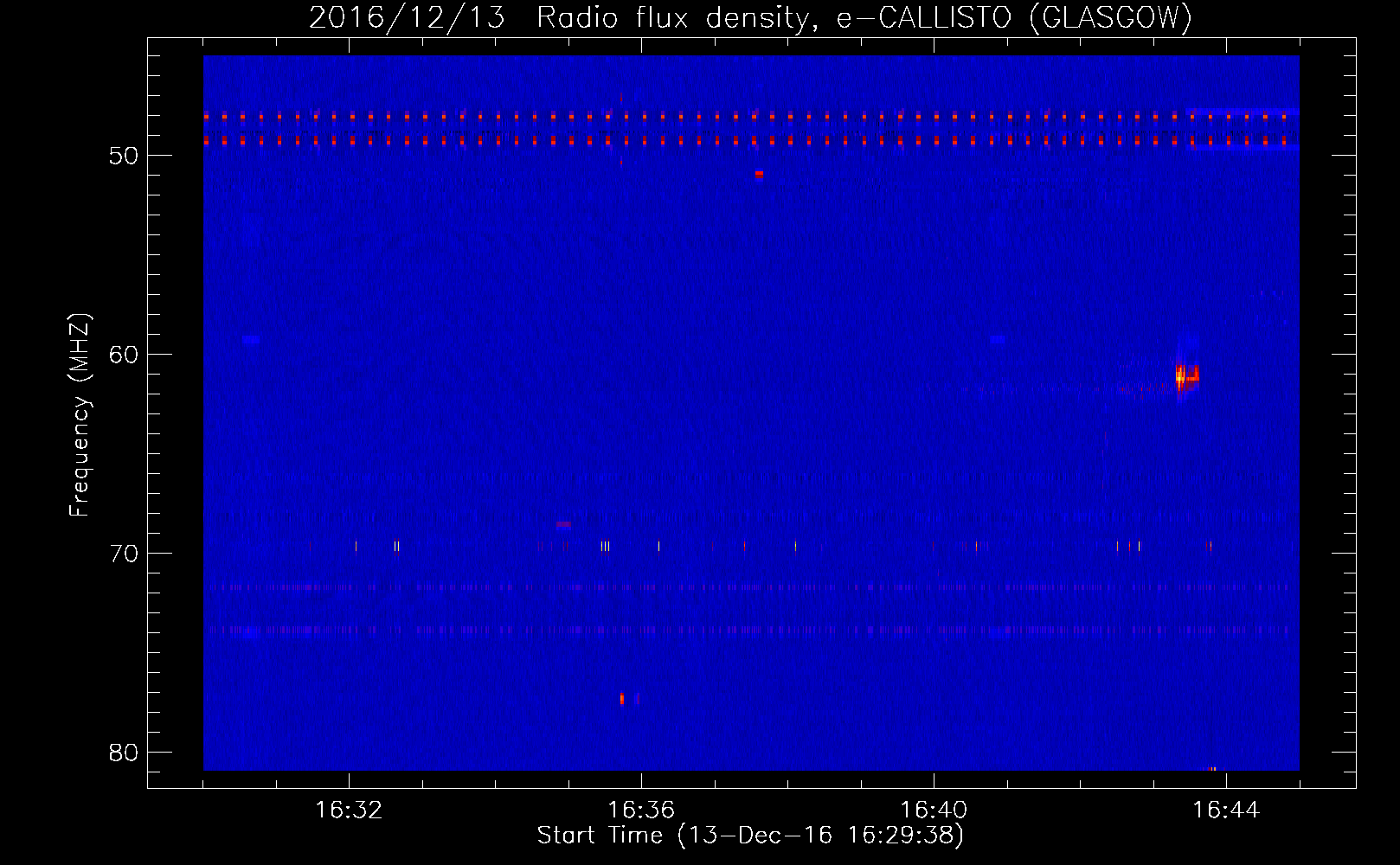Click the 70 MHz frequency tick label
This screenshot has height=865, width=1400.
[x=125, y=554]
